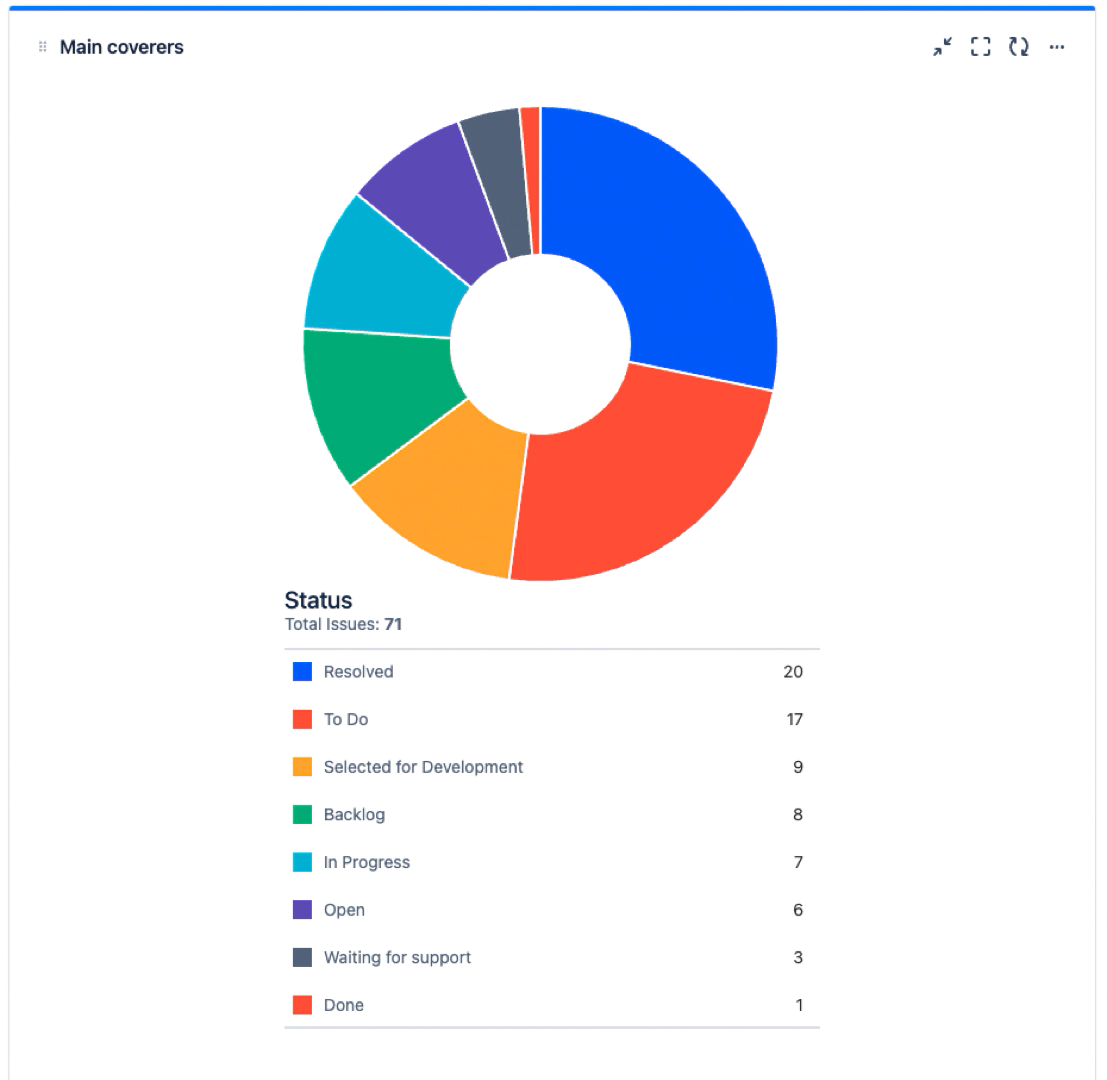
Task: Click the gadget drag handle icon
Action: pyautogui.click(x=42, y=47)
